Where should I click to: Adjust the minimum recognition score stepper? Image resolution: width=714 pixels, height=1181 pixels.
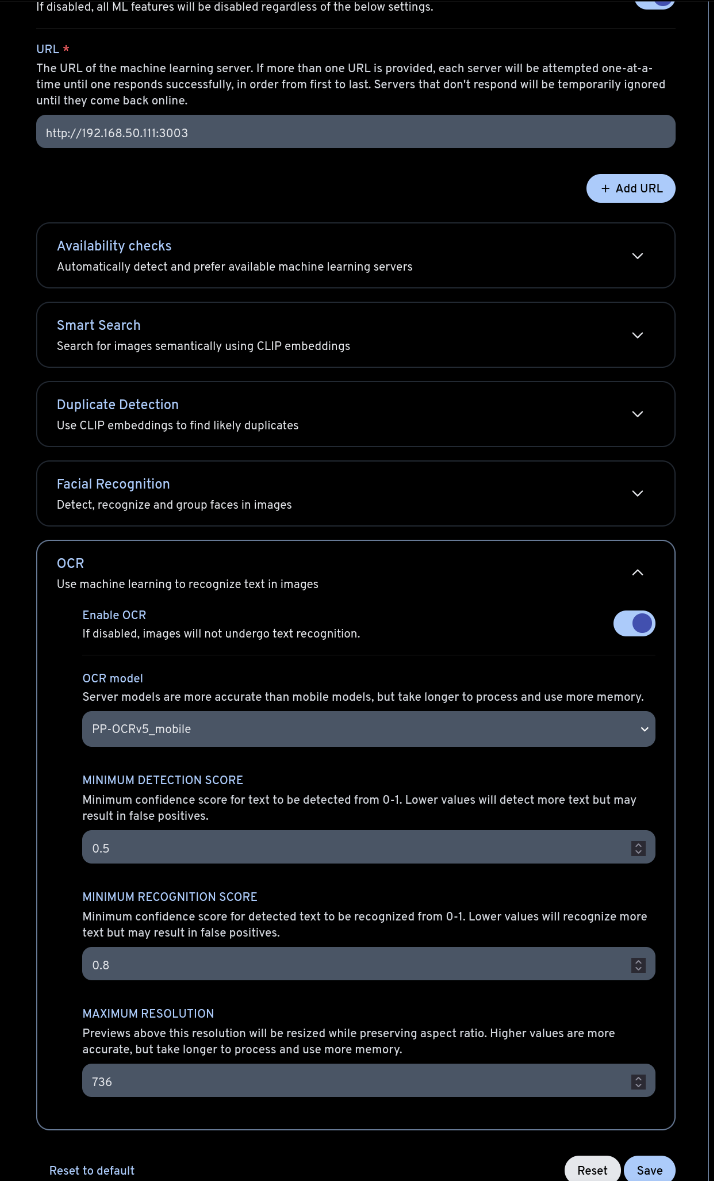(x=638, y=965)
